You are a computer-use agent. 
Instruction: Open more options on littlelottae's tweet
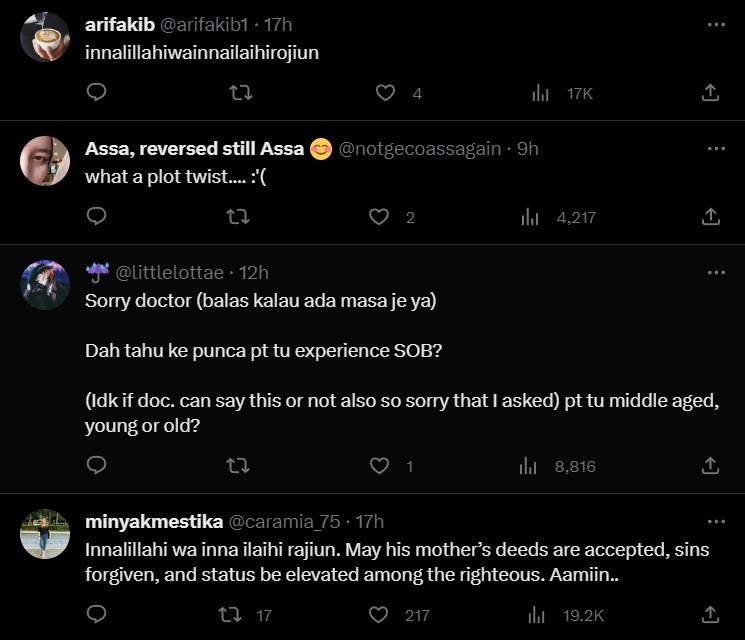tap(716, 272)
